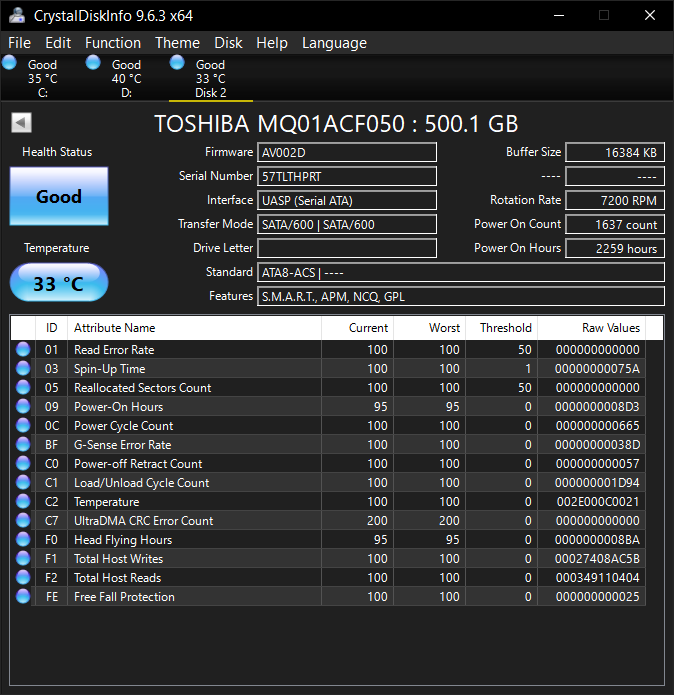Click status orb for UltraDMA CRC Error Count
This screenshot has width=674, height=695.
[23, 520]
